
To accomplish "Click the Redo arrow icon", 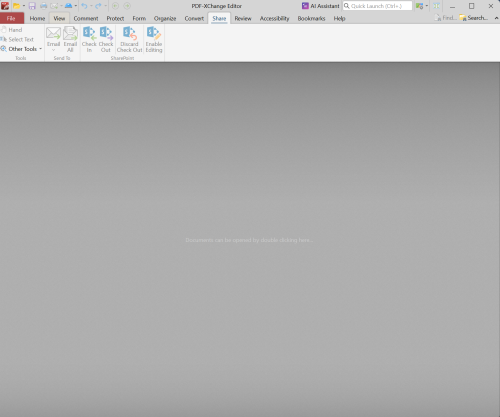I will pos(98,6).
